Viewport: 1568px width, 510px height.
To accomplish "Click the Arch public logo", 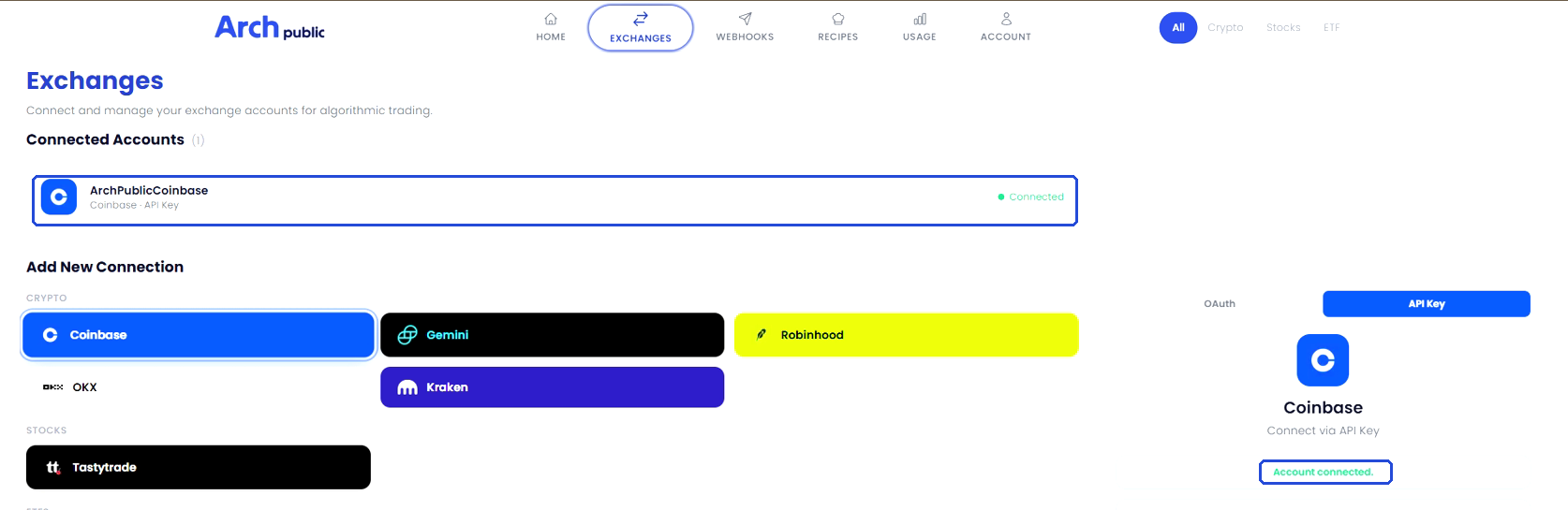I will 270,27.
